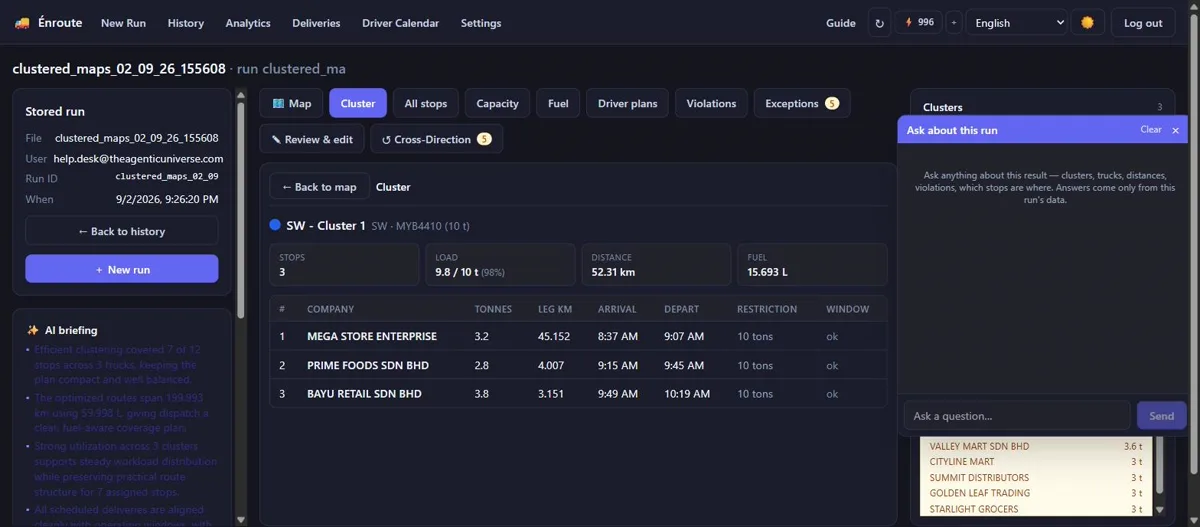Click the Back to map button
1200x527 pixels.
[319, 187]
